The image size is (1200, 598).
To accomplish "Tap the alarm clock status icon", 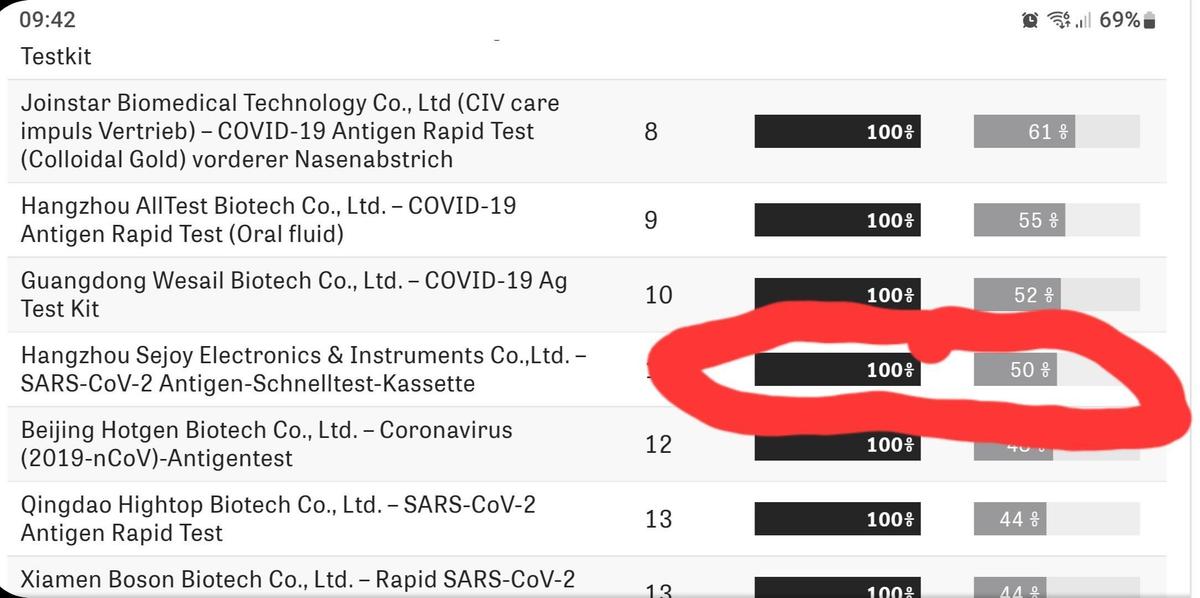I will pos(1030,20).
